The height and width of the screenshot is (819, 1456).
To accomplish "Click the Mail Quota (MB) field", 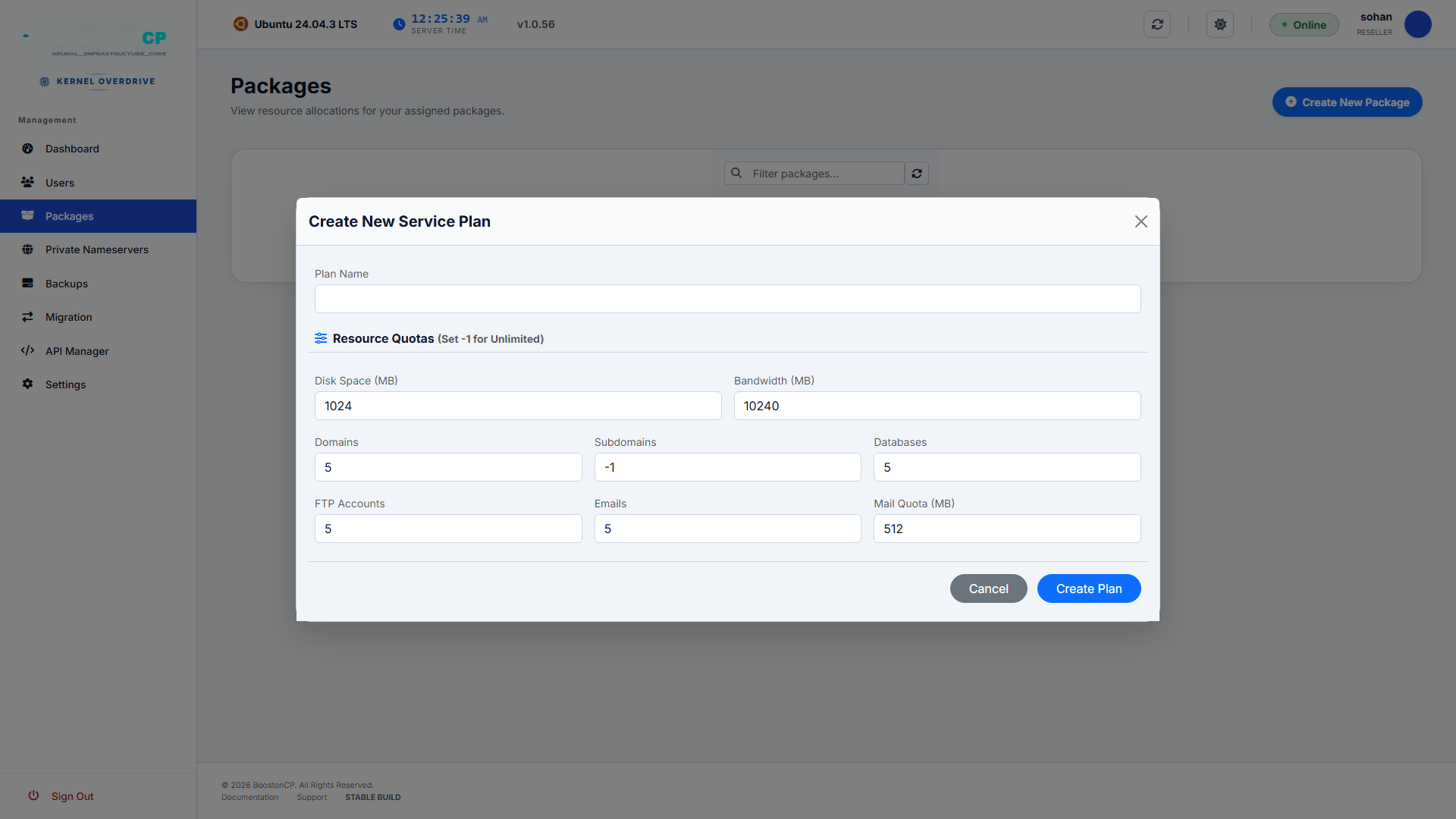I will [x=1007, y=529].
